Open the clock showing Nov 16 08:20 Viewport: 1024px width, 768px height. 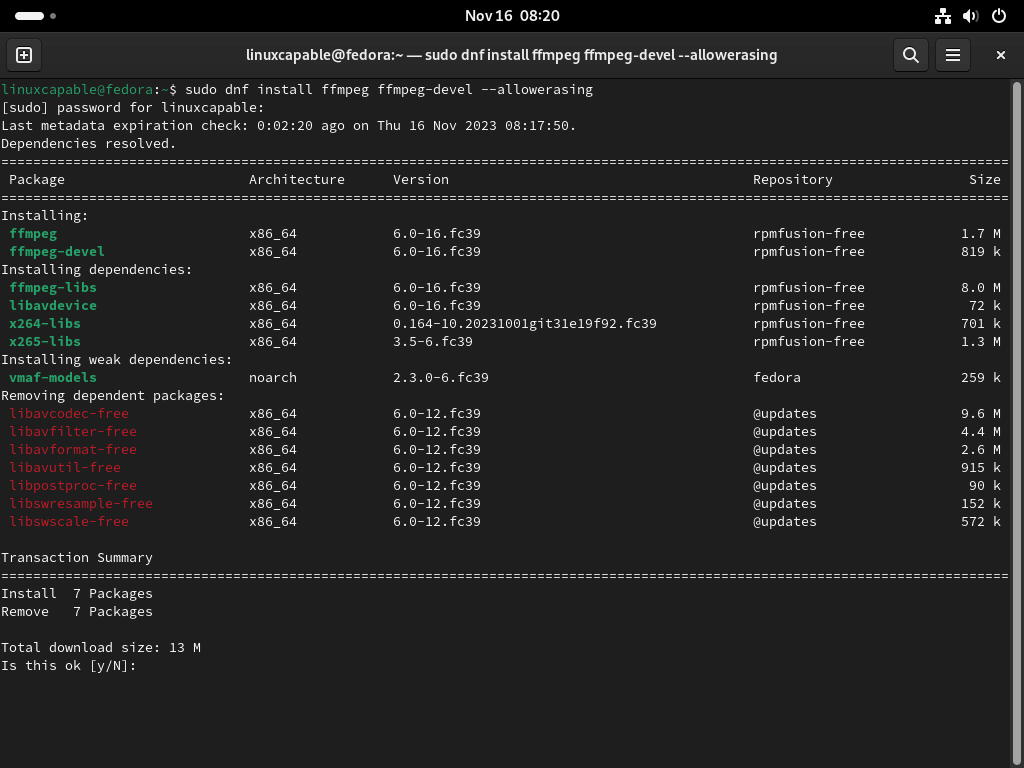click(x=512, y=16)
